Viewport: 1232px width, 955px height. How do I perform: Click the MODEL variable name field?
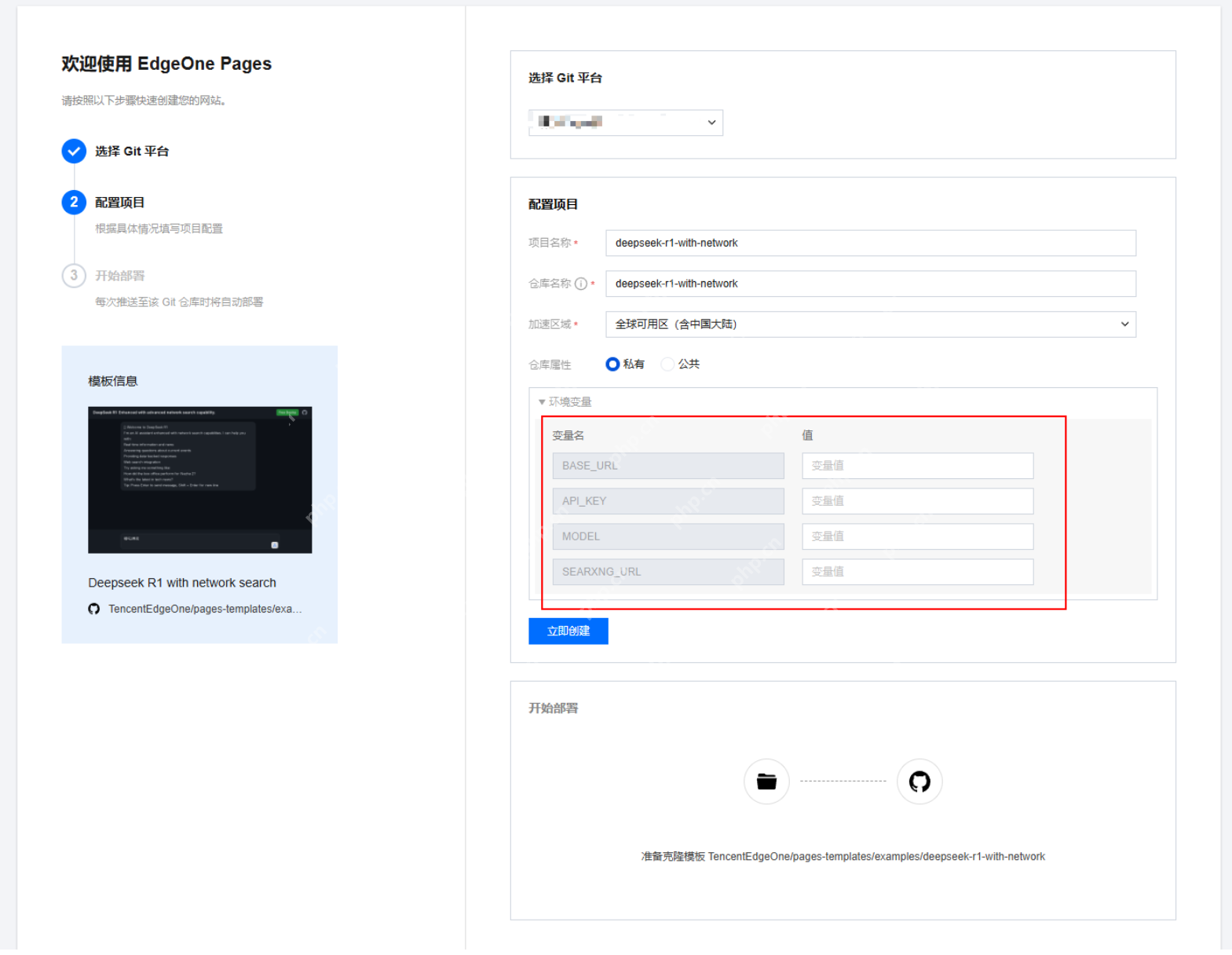pyautogui.click(x=668, y=536)
